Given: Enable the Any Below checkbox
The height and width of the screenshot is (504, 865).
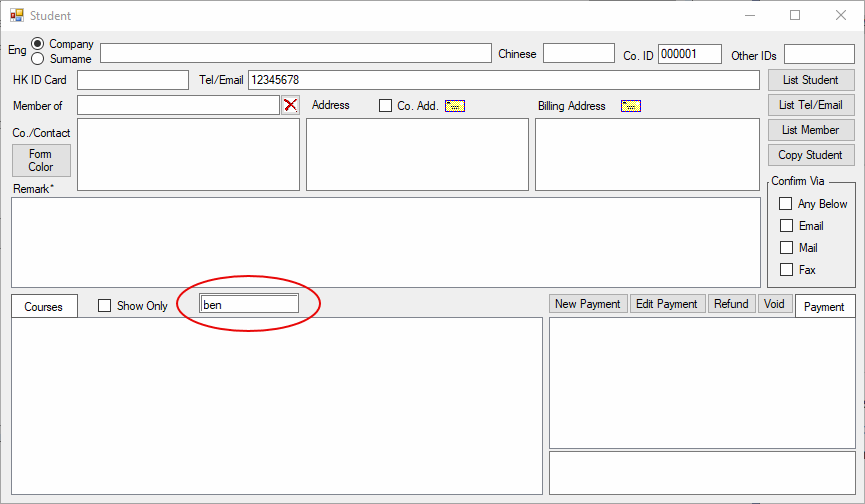Looking at the screenshot, I should pyautogui.click(x=786, y=203).
